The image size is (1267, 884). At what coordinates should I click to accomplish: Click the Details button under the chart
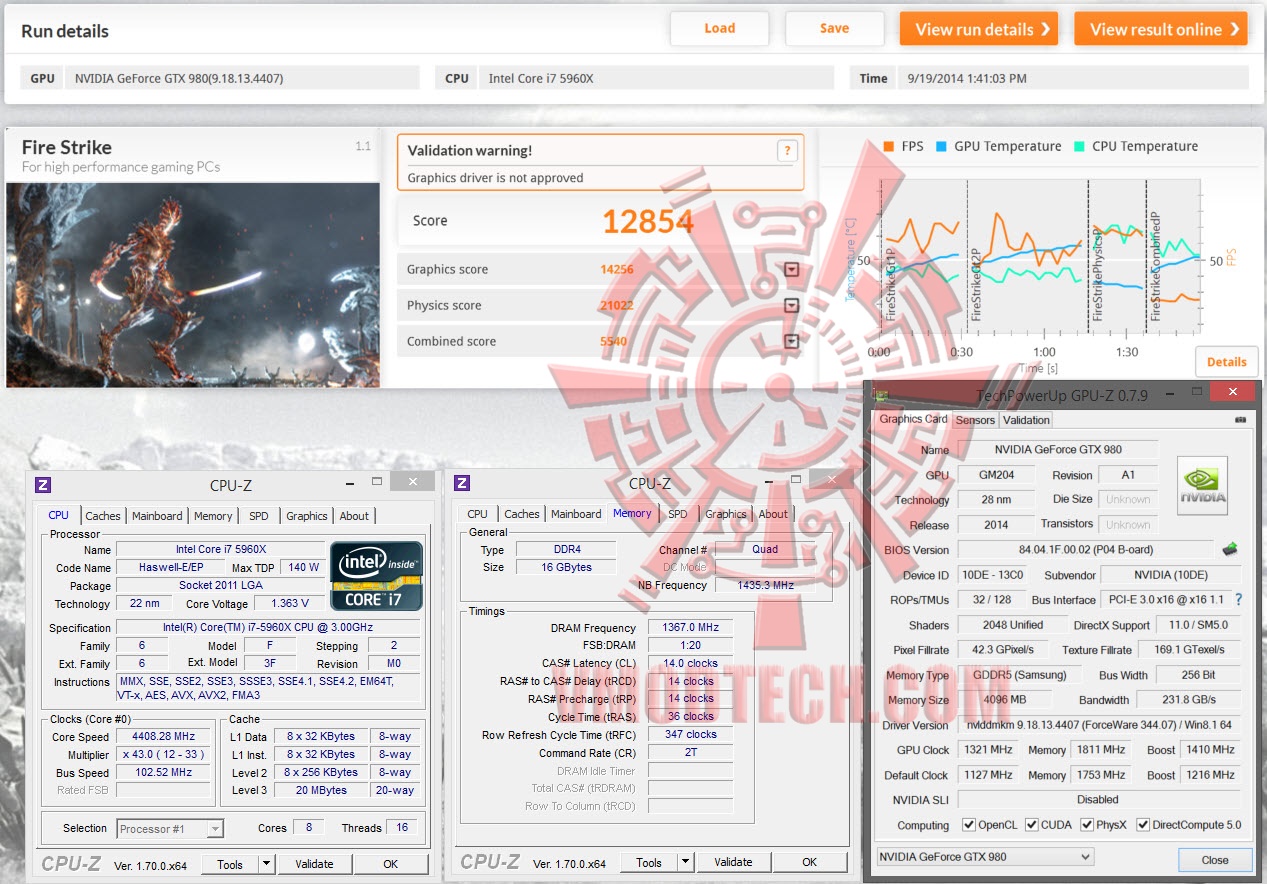tap(1227, 362)
